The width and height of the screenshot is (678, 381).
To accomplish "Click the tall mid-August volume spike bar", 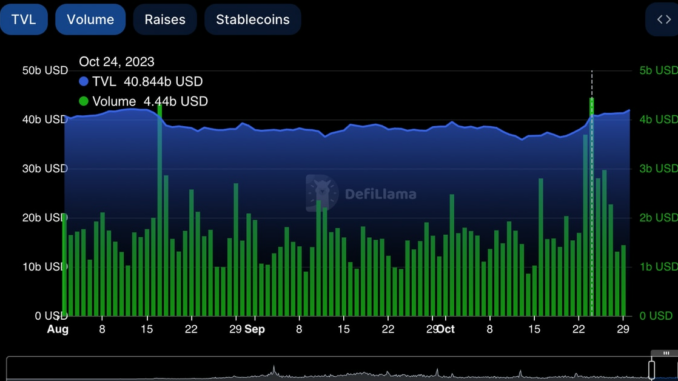I will (x=160, y=210).
